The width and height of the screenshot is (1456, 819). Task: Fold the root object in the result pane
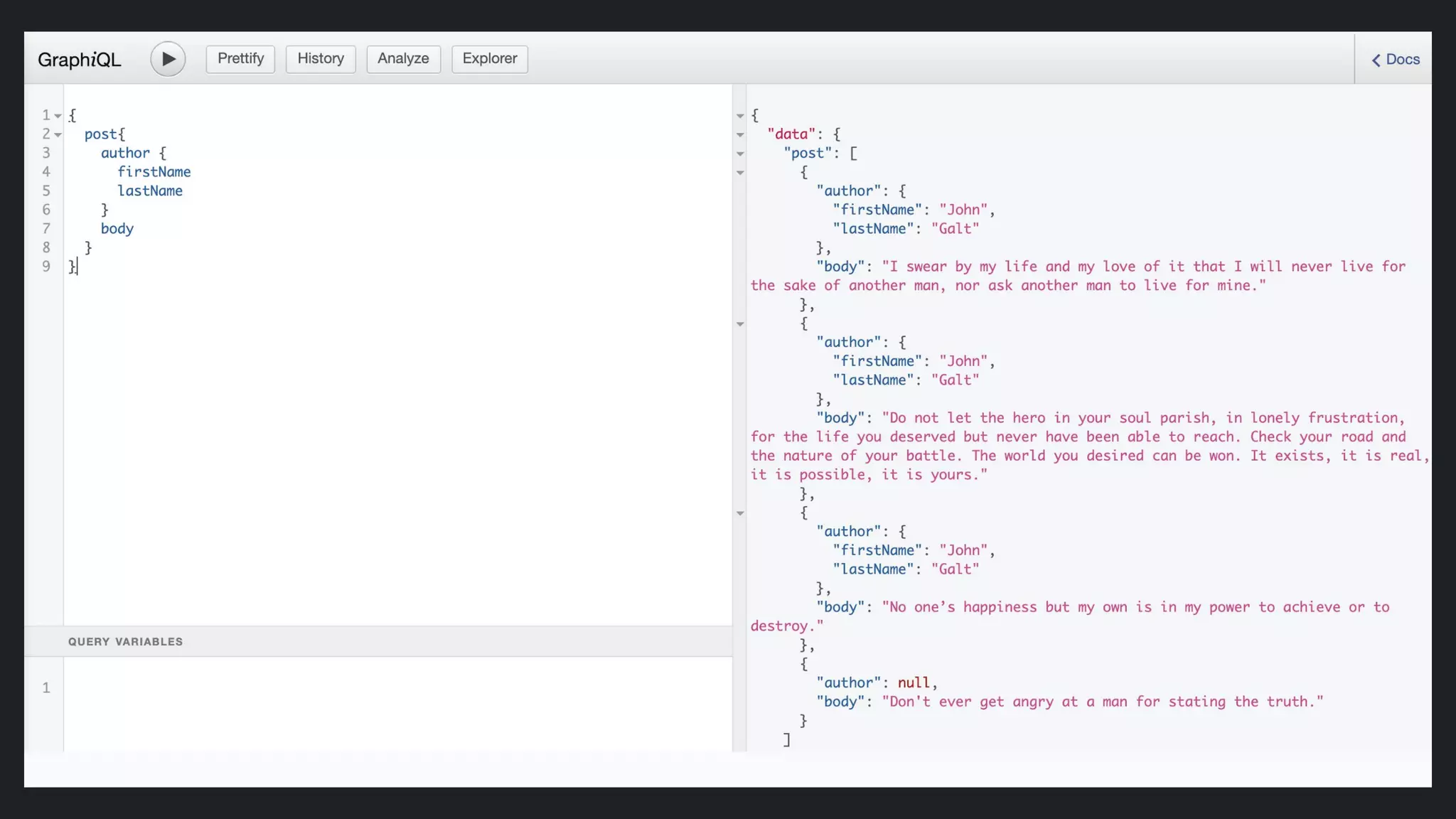pyautogui.click(x=740, y=116)
